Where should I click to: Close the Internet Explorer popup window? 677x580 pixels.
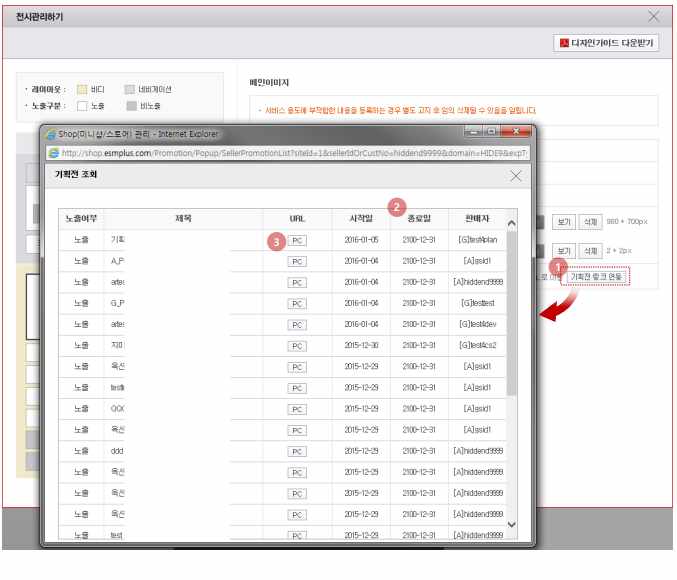pos(516,131)
